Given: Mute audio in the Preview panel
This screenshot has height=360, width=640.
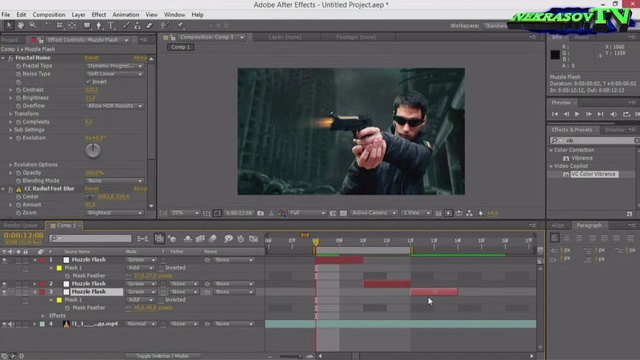Looking at the screenshot, I should tap(613, 114).
